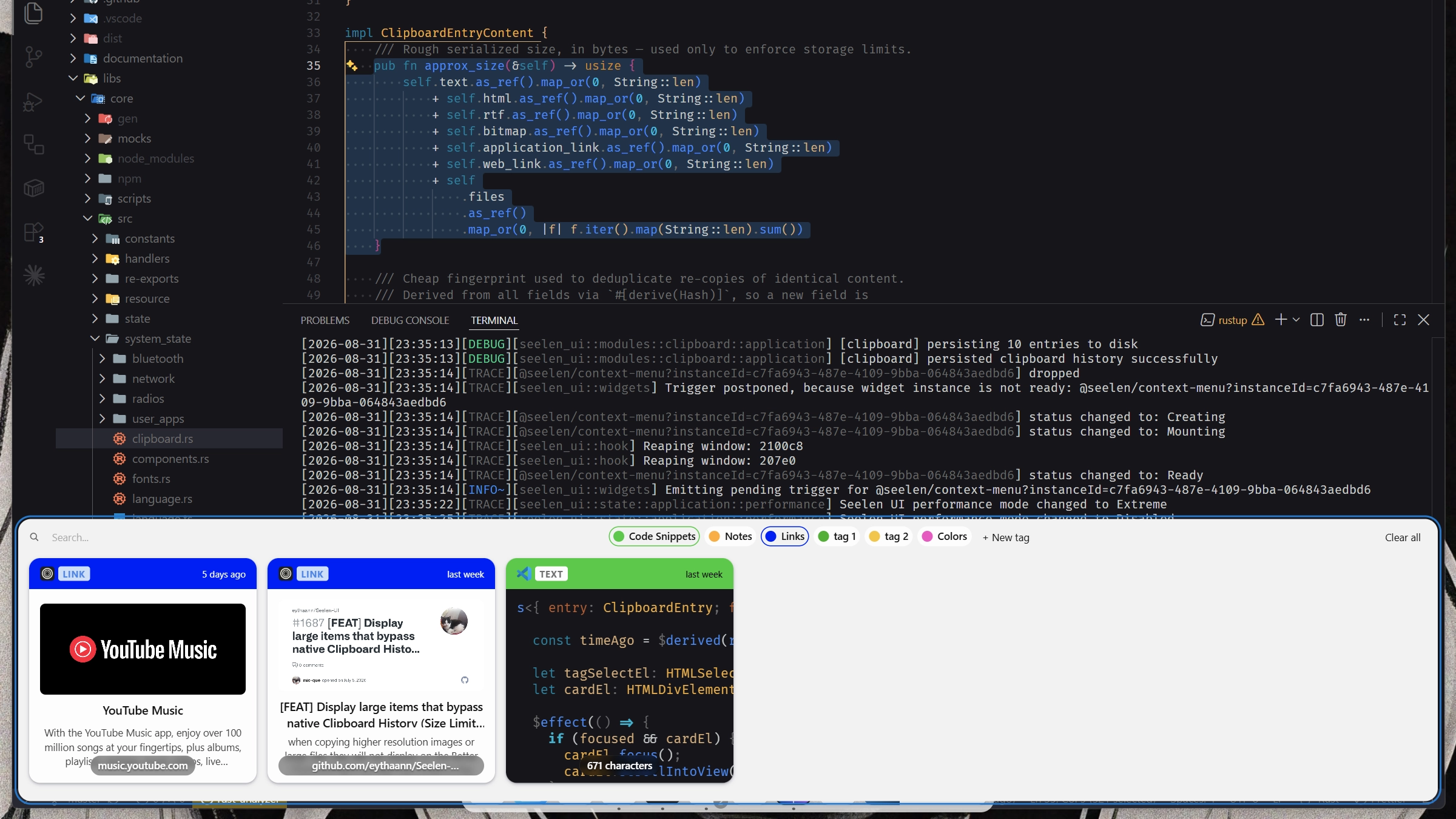Screen dimensions: 1456x819
Task: Click the rustup terminal profile icon
Action: coord(1207,320)
